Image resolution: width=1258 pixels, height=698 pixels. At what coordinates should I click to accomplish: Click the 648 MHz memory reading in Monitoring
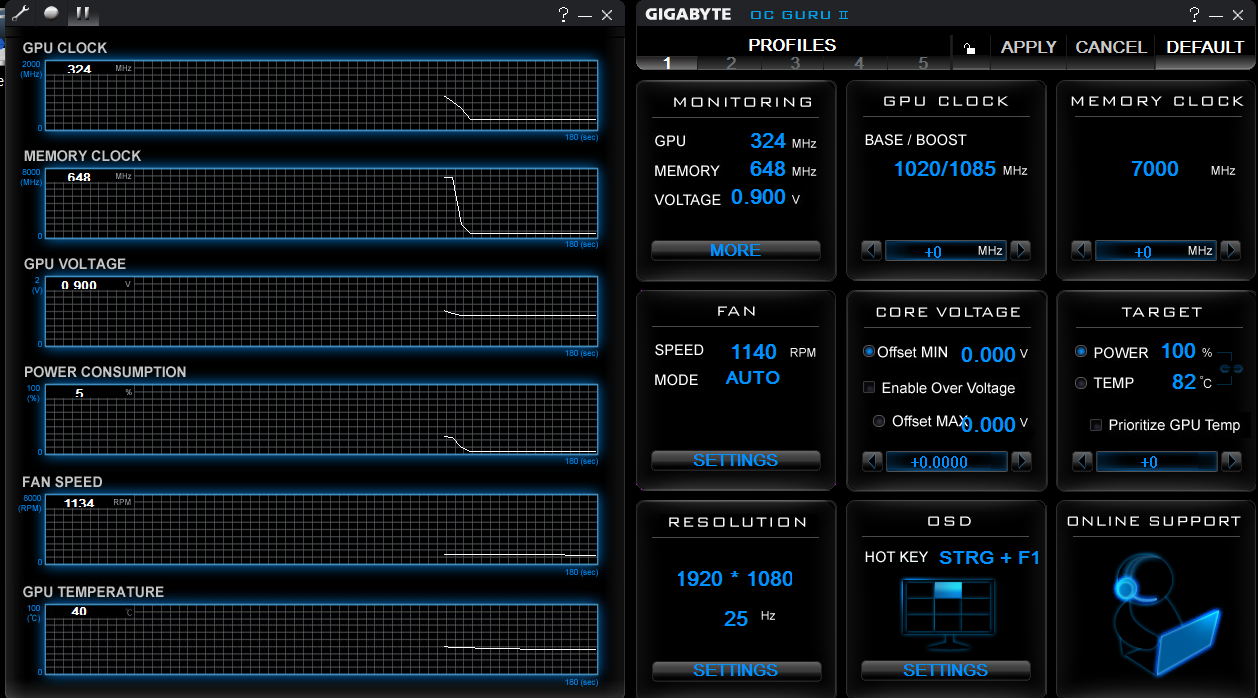[768, 170]
